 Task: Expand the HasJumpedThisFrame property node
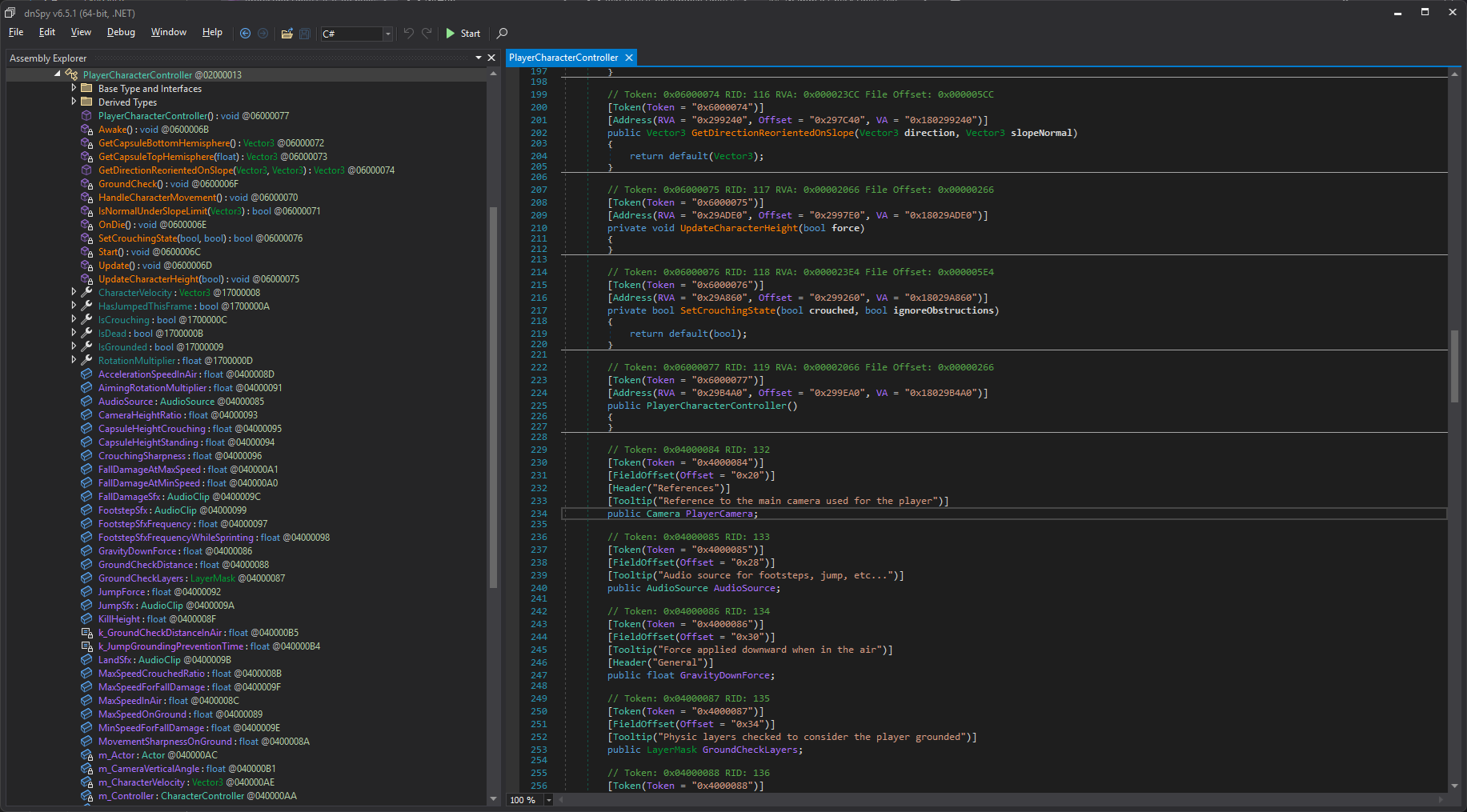(74, 306)
